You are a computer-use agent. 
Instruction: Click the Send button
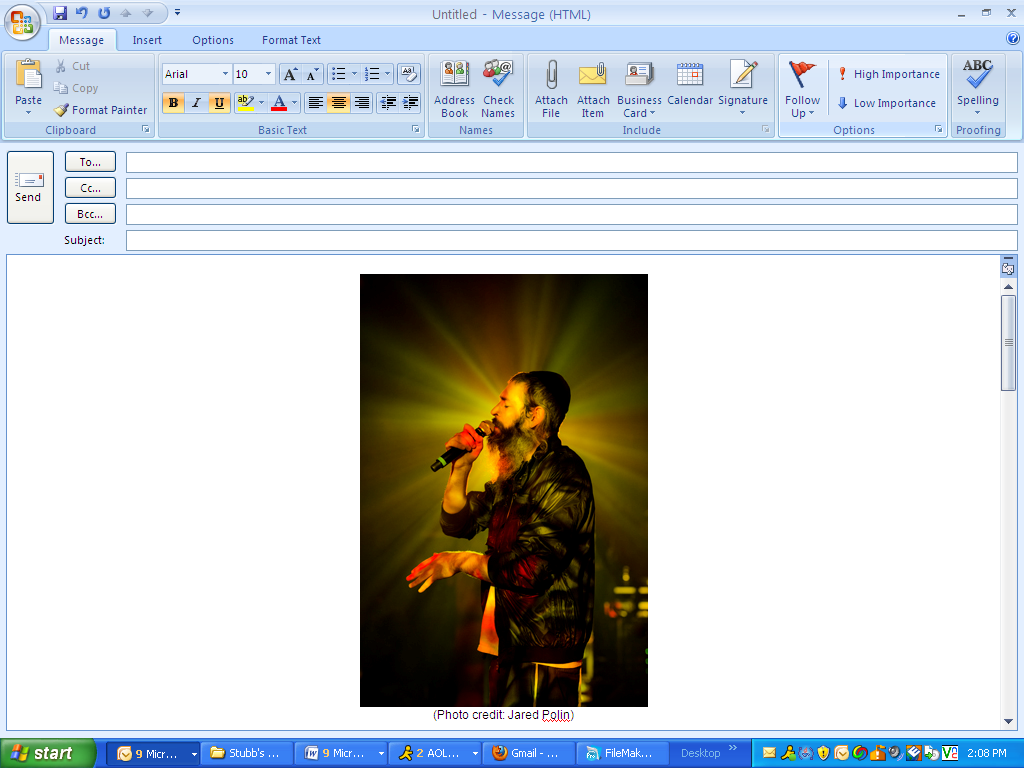[x=29, y=187]
